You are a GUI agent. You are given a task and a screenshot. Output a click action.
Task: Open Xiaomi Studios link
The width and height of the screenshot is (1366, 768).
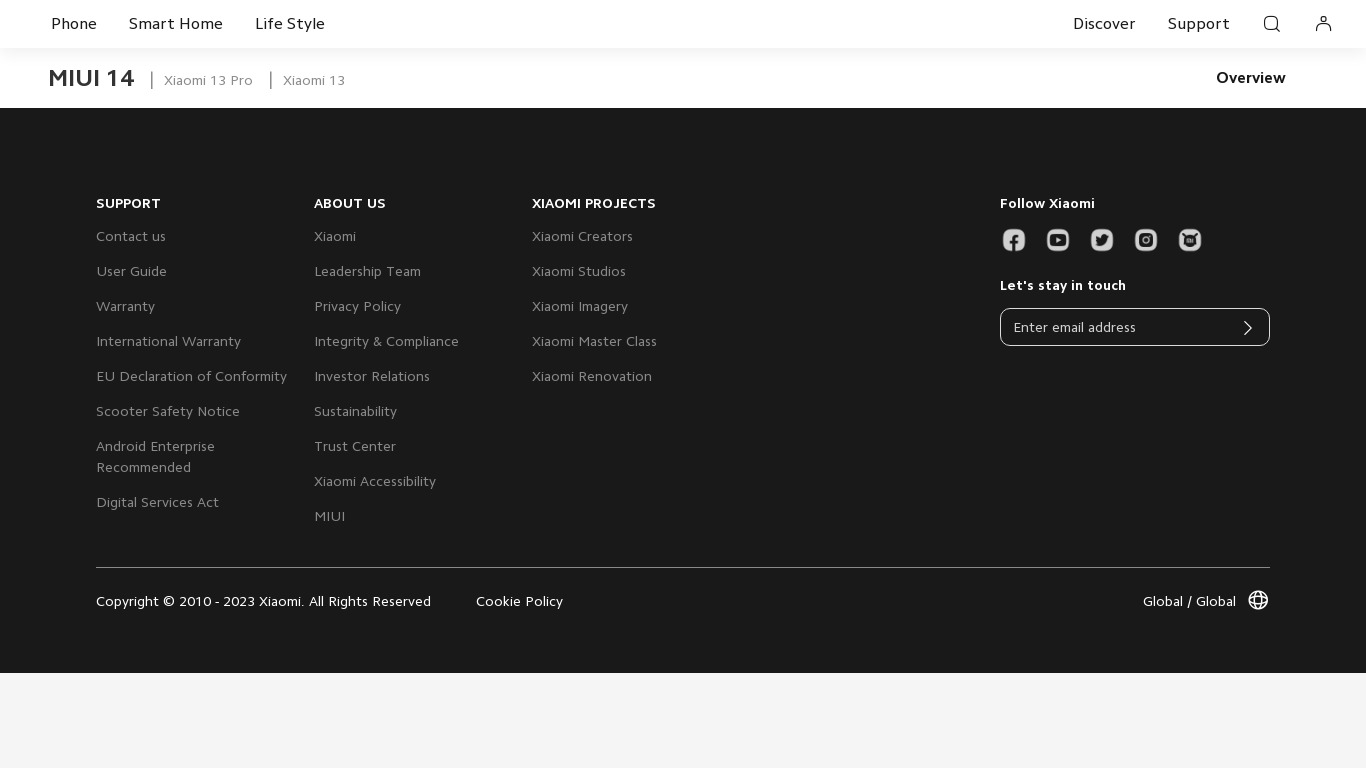click(x=579, y=271)
